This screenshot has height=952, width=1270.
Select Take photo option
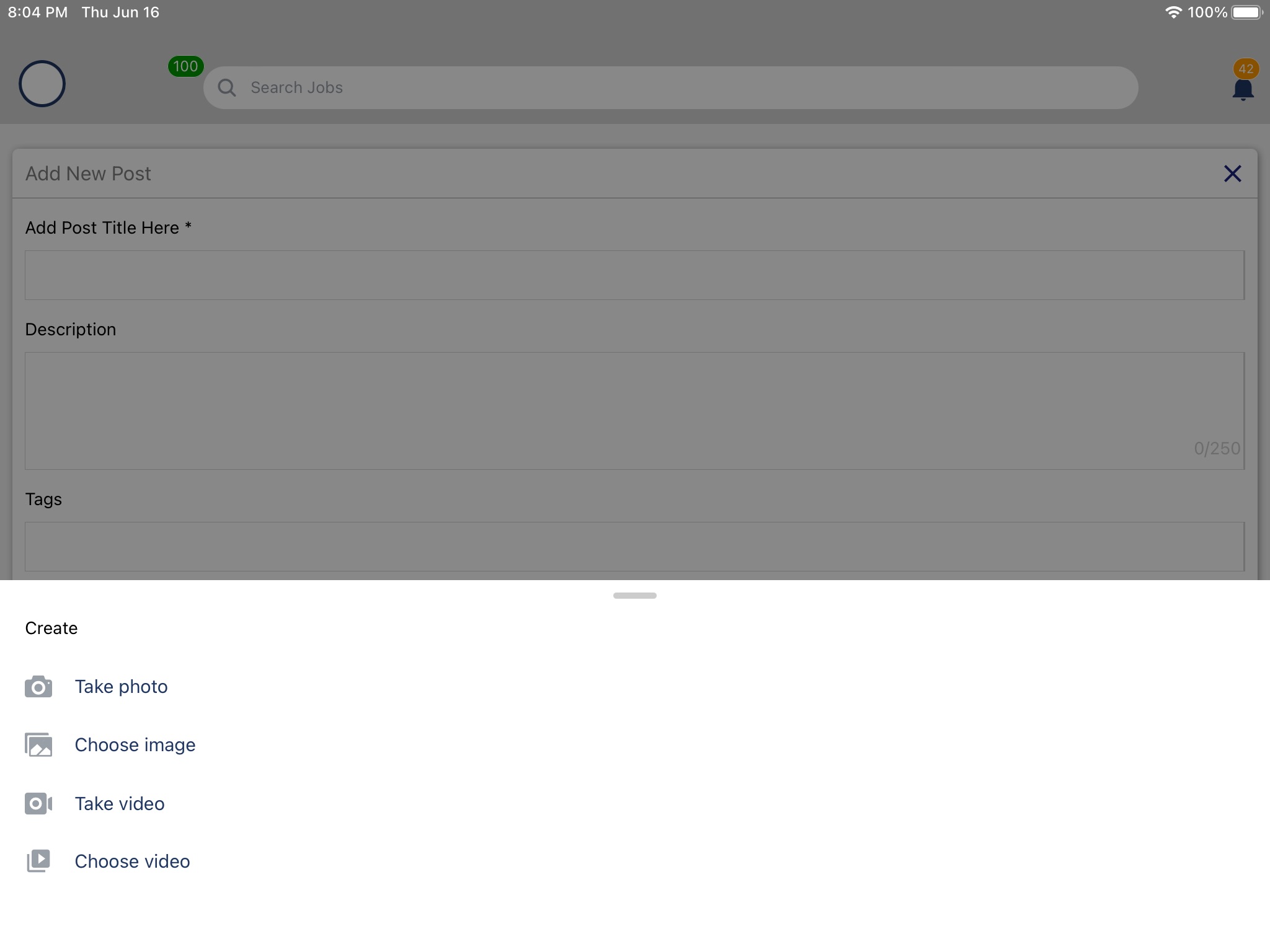(x=122, y=687)
